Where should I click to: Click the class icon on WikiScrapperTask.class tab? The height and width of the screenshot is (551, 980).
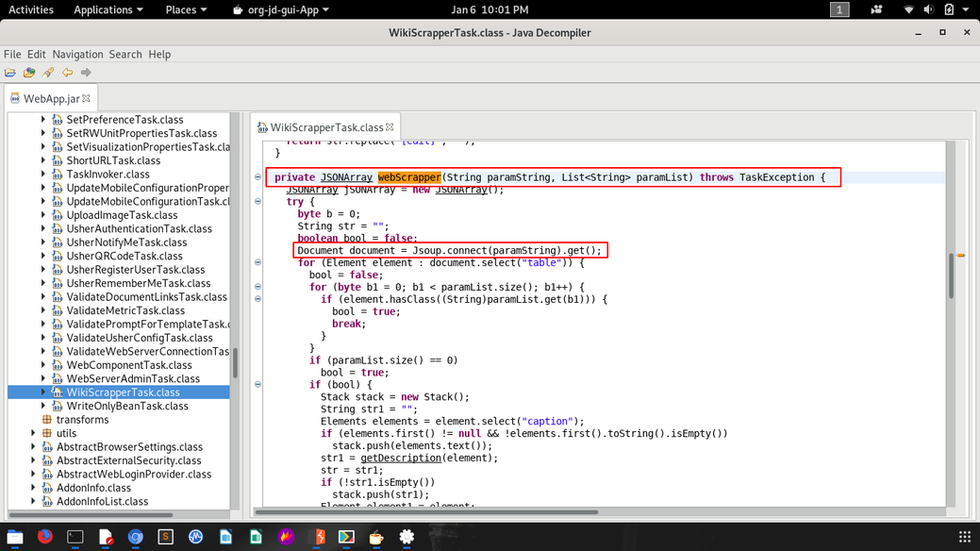tap(262, 127)
